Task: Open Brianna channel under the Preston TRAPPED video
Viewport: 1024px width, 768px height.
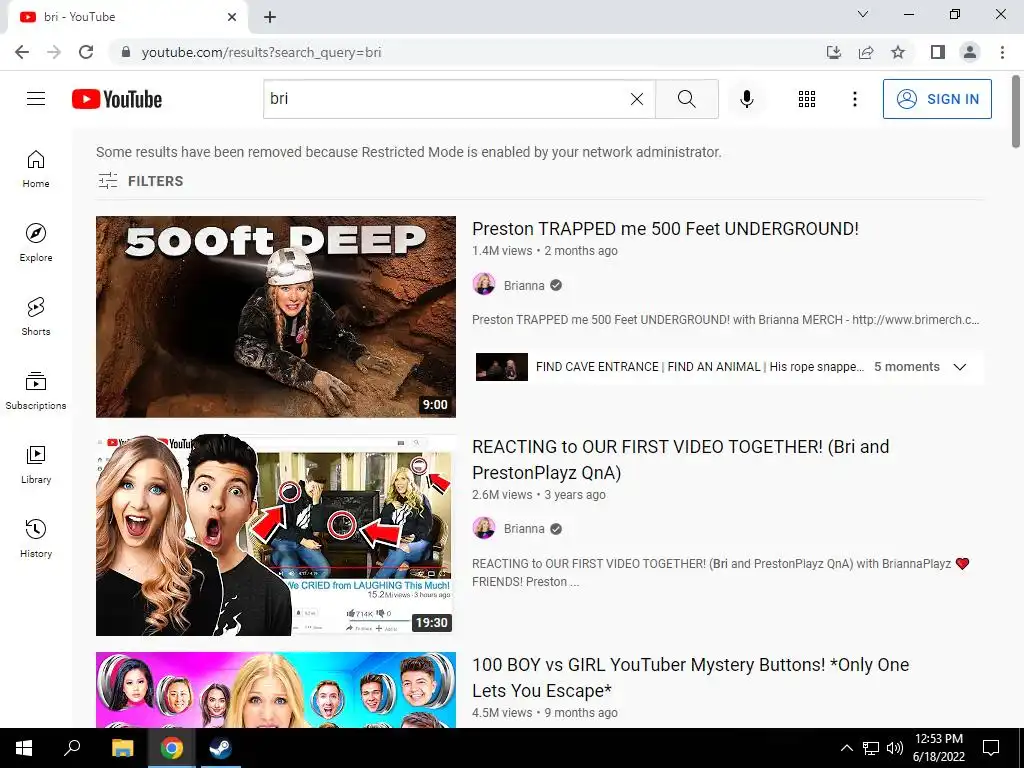Action: pos(524,285)
